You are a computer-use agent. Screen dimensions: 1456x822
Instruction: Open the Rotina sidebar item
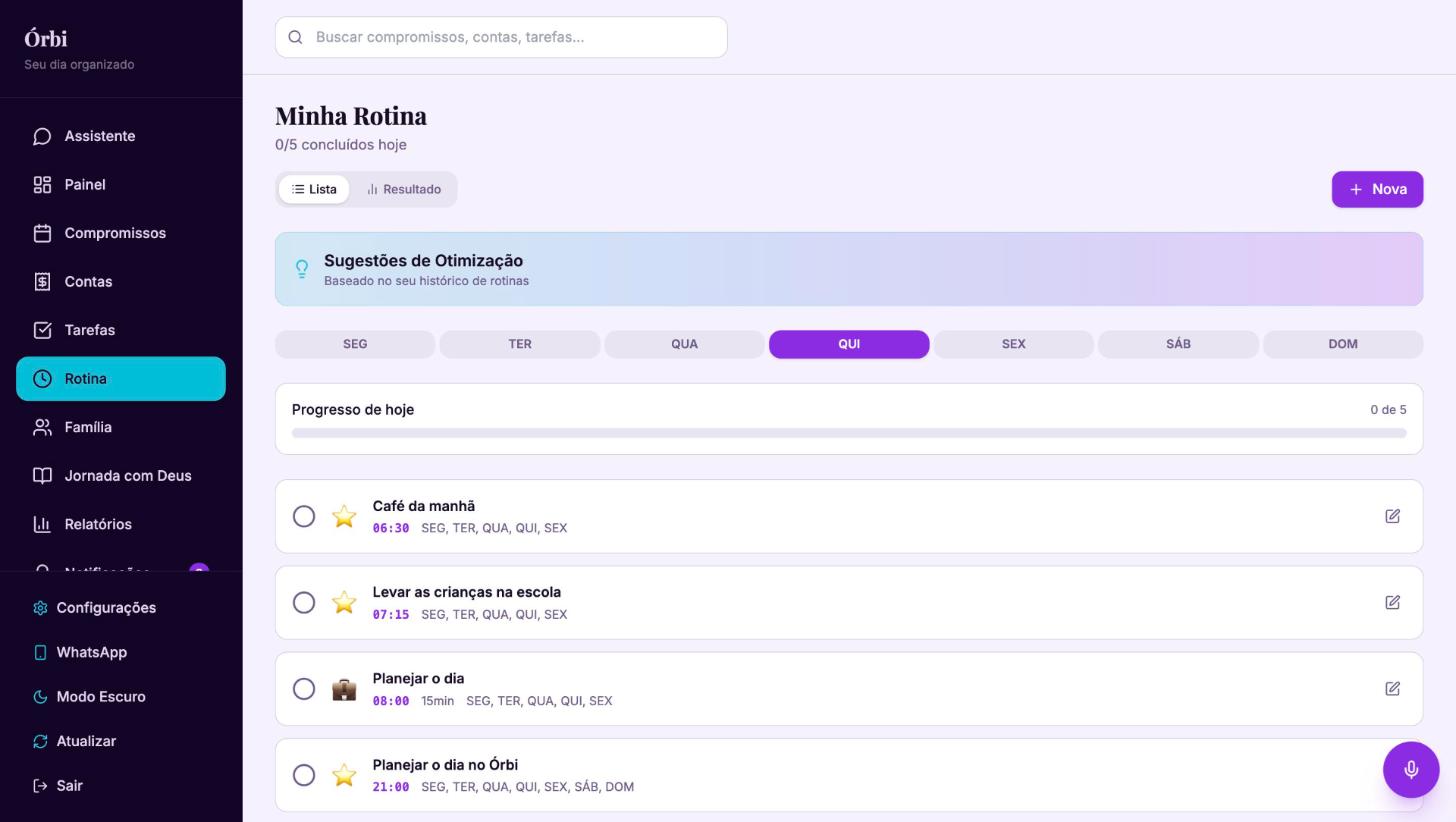[121, 379]
